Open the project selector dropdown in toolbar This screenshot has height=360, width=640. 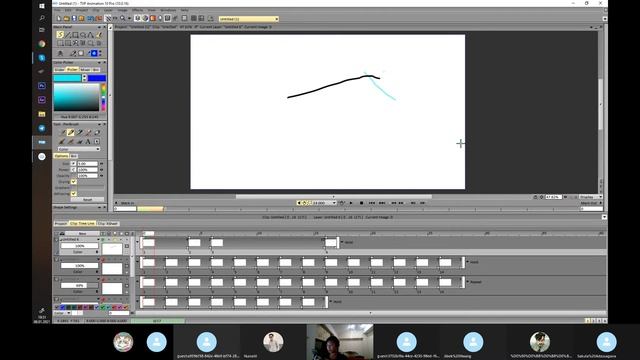(x=249, y=19)
